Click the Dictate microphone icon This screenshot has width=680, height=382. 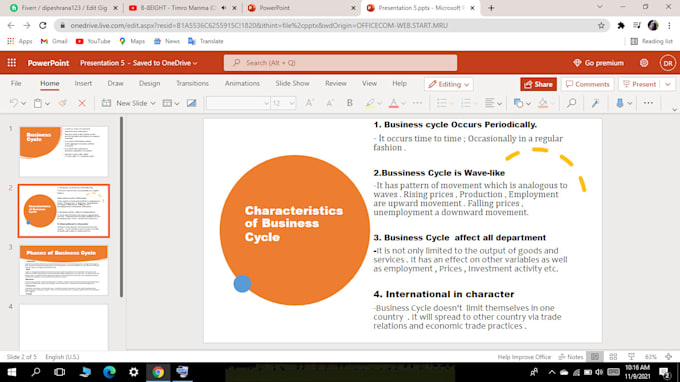[x=620, y=103]
